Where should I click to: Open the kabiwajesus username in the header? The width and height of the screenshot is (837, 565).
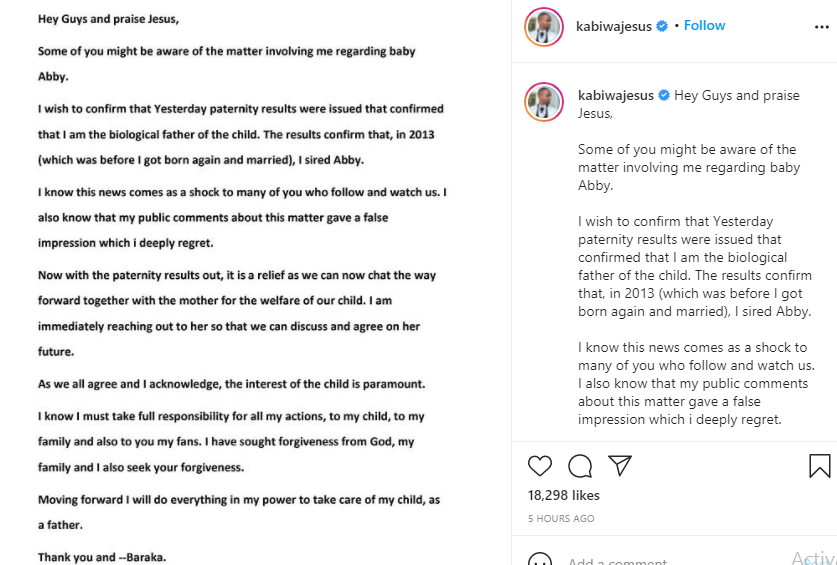click(x=614, y=26)
